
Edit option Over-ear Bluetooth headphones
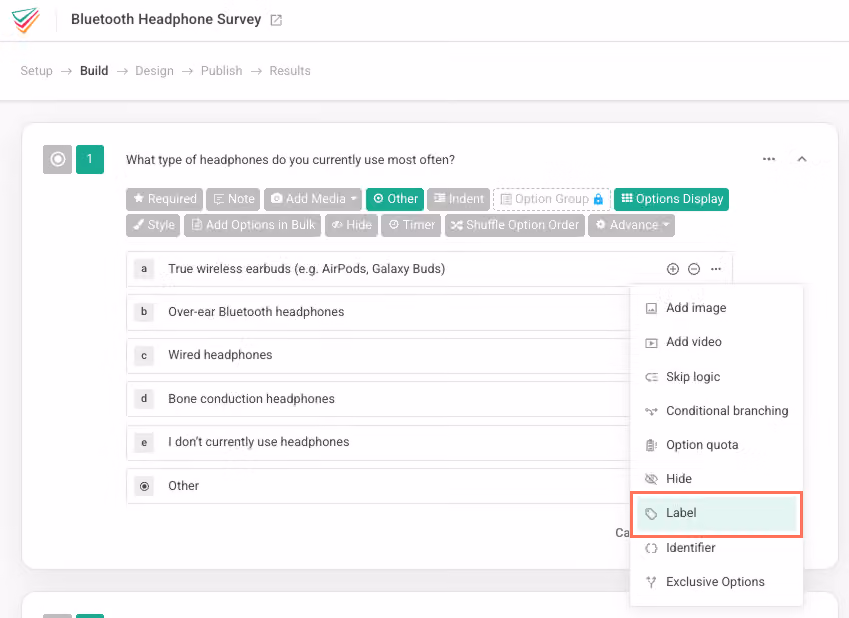click(x=256, y=312)
